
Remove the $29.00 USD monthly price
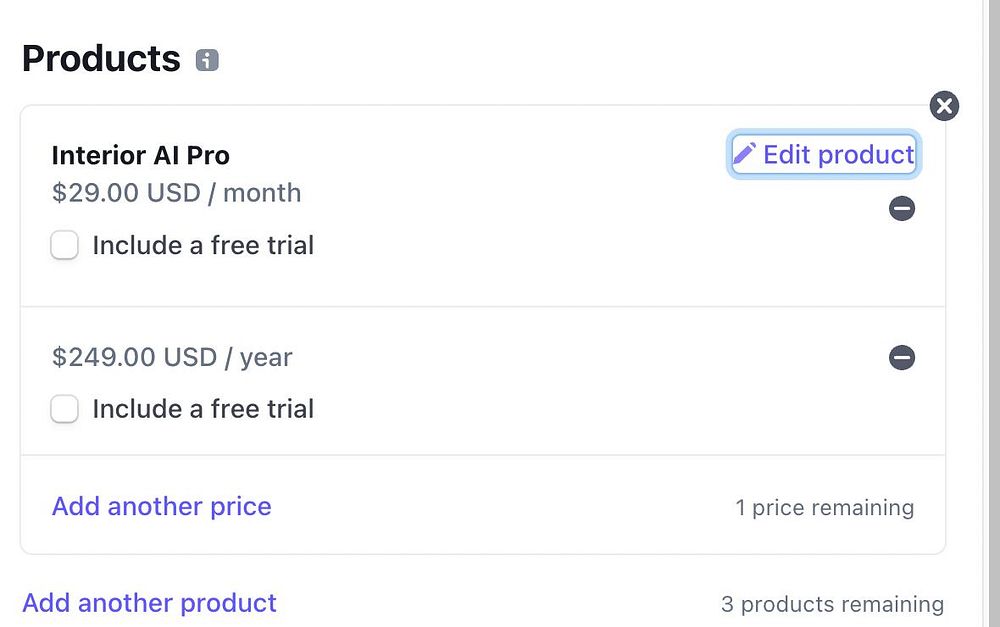tap(902, 208)
